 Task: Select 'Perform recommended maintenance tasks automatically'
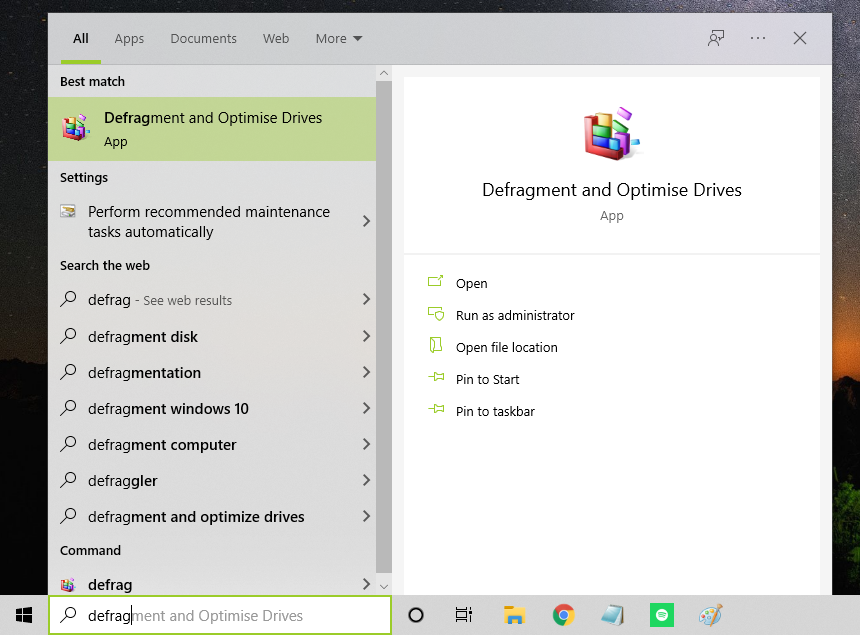pyautogui.click(x=212, y=222)
